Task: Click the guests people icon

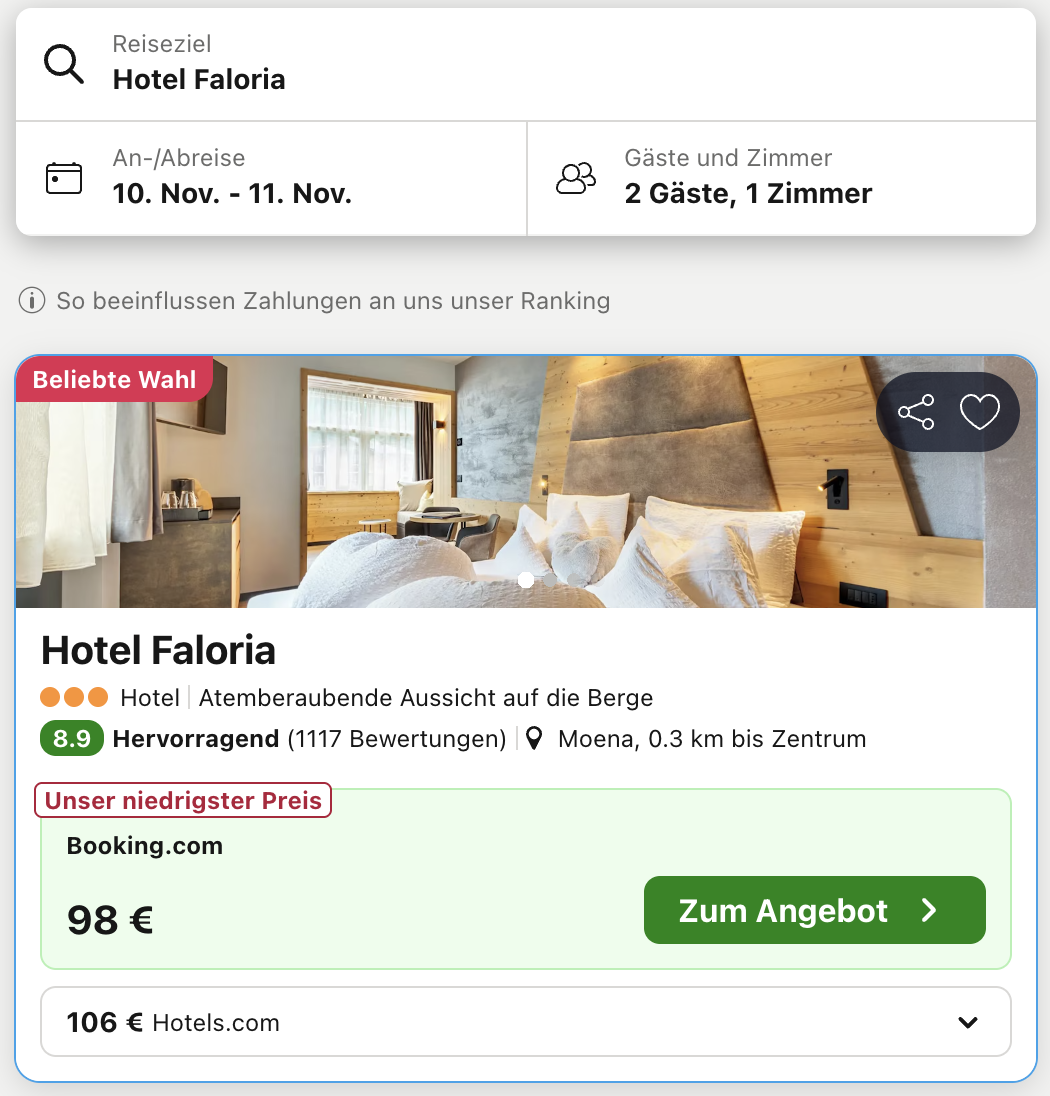Action: pyautogui.click(x=576, y=178)
